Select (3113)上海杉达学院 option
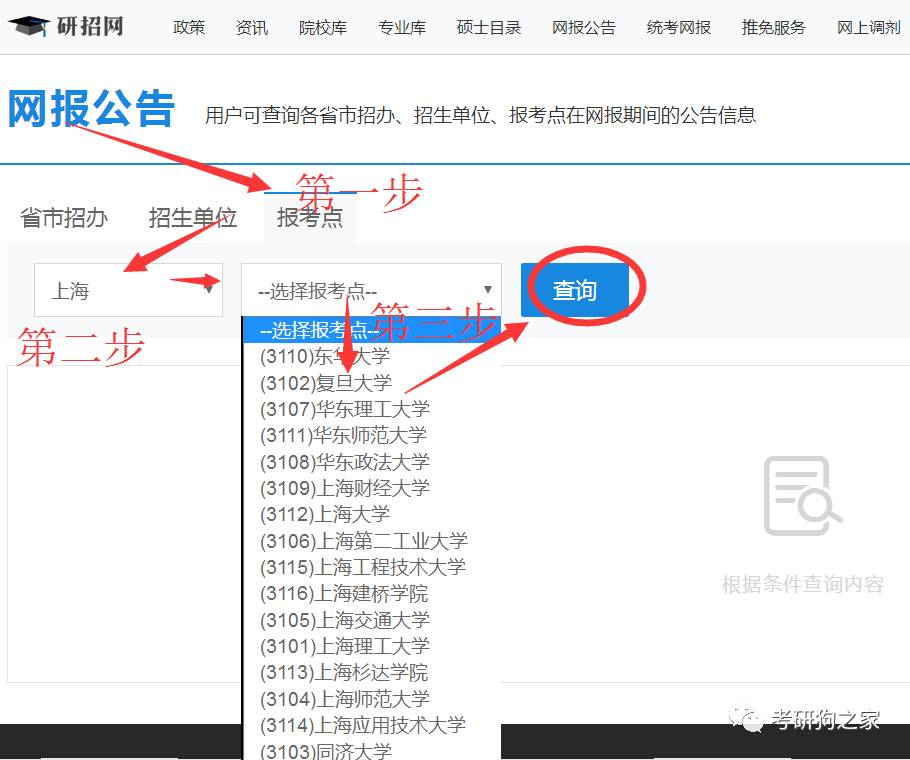 tap(371, 672)
